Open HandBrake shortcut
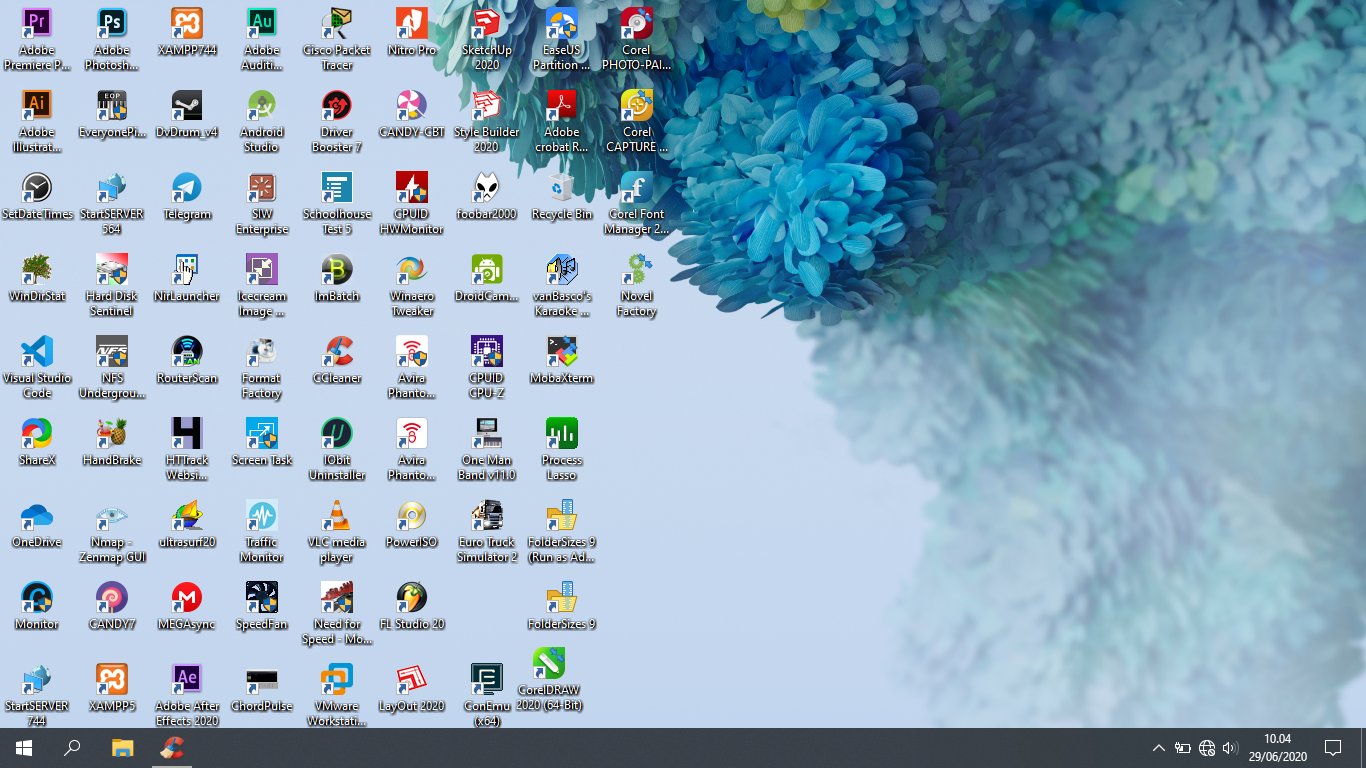 pos(112,442)
